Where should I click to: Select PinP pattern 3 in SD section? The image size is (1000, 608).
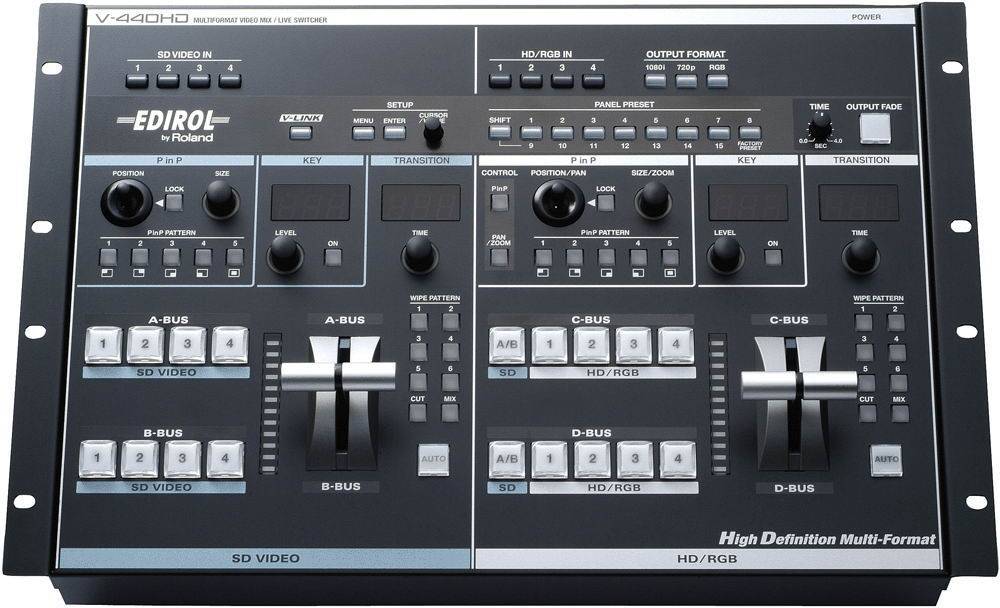(x=171, y=257)
